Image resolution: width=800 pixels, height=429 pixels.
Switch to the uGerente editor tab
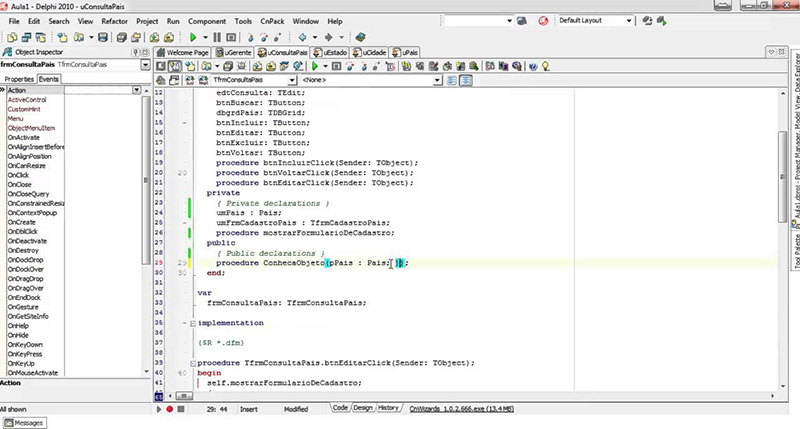[234, 52]
